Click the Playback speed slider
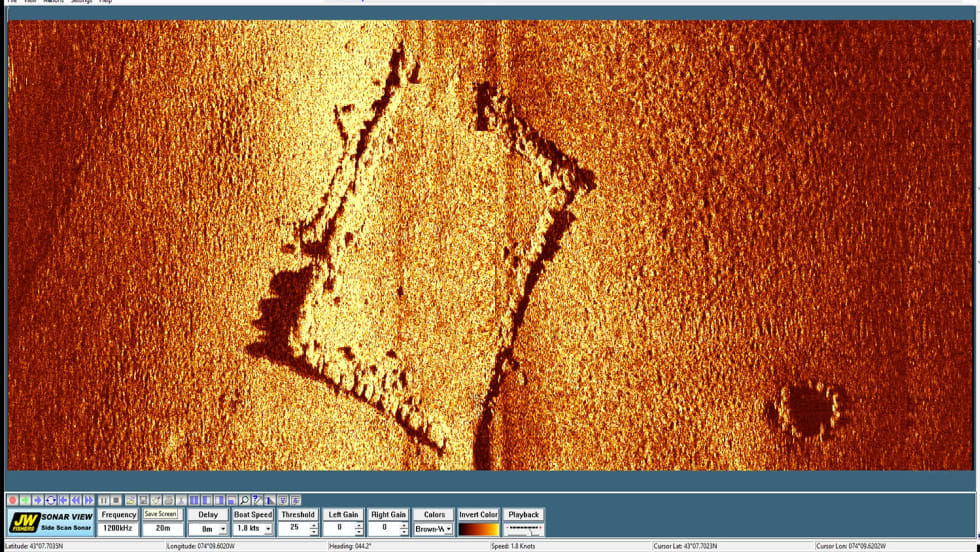This screenshot has height=552, width=980. [524, 529]
